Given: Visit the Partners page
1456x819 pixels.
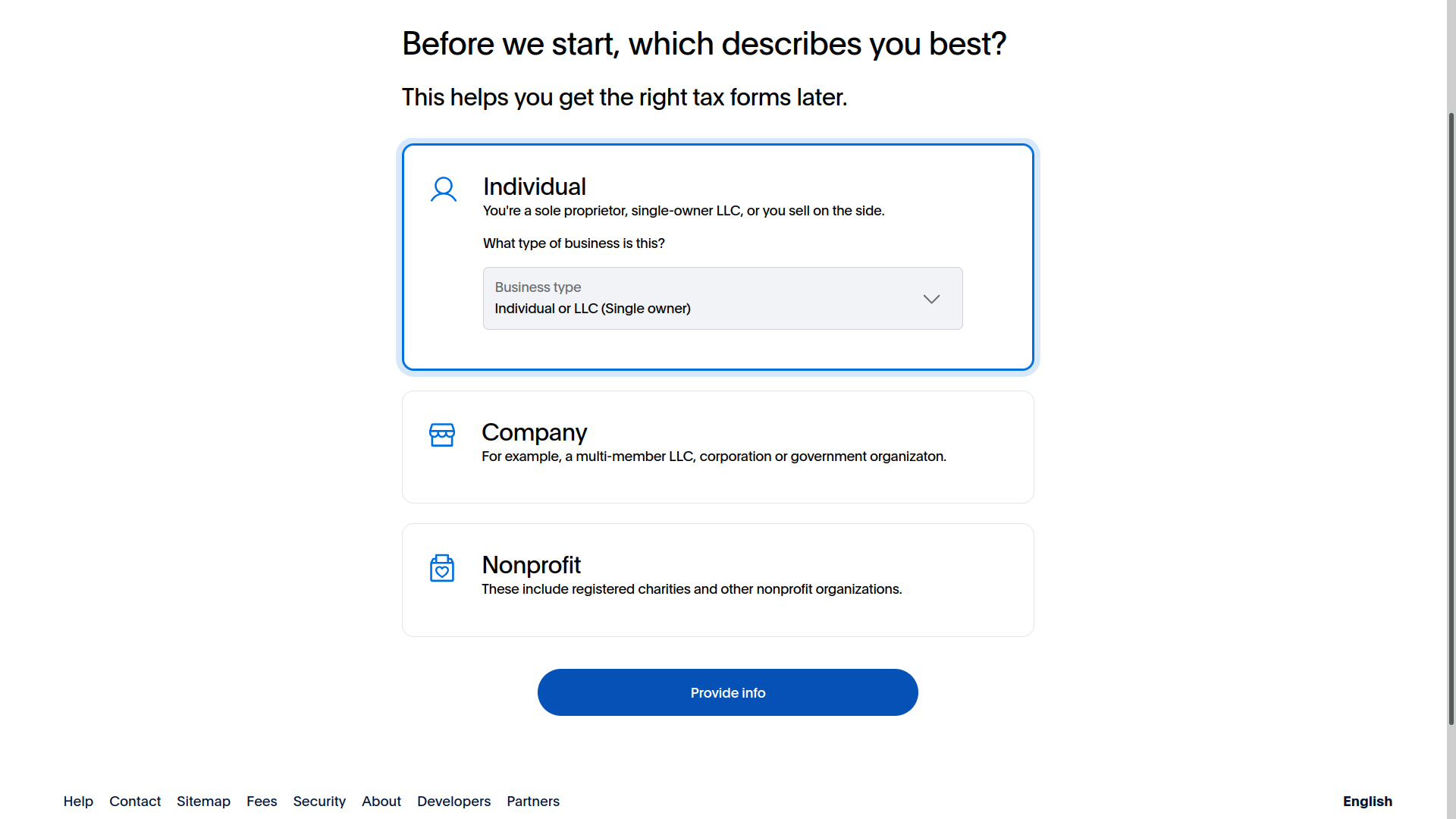Looking at the screenshot, I should click(533, 801).
